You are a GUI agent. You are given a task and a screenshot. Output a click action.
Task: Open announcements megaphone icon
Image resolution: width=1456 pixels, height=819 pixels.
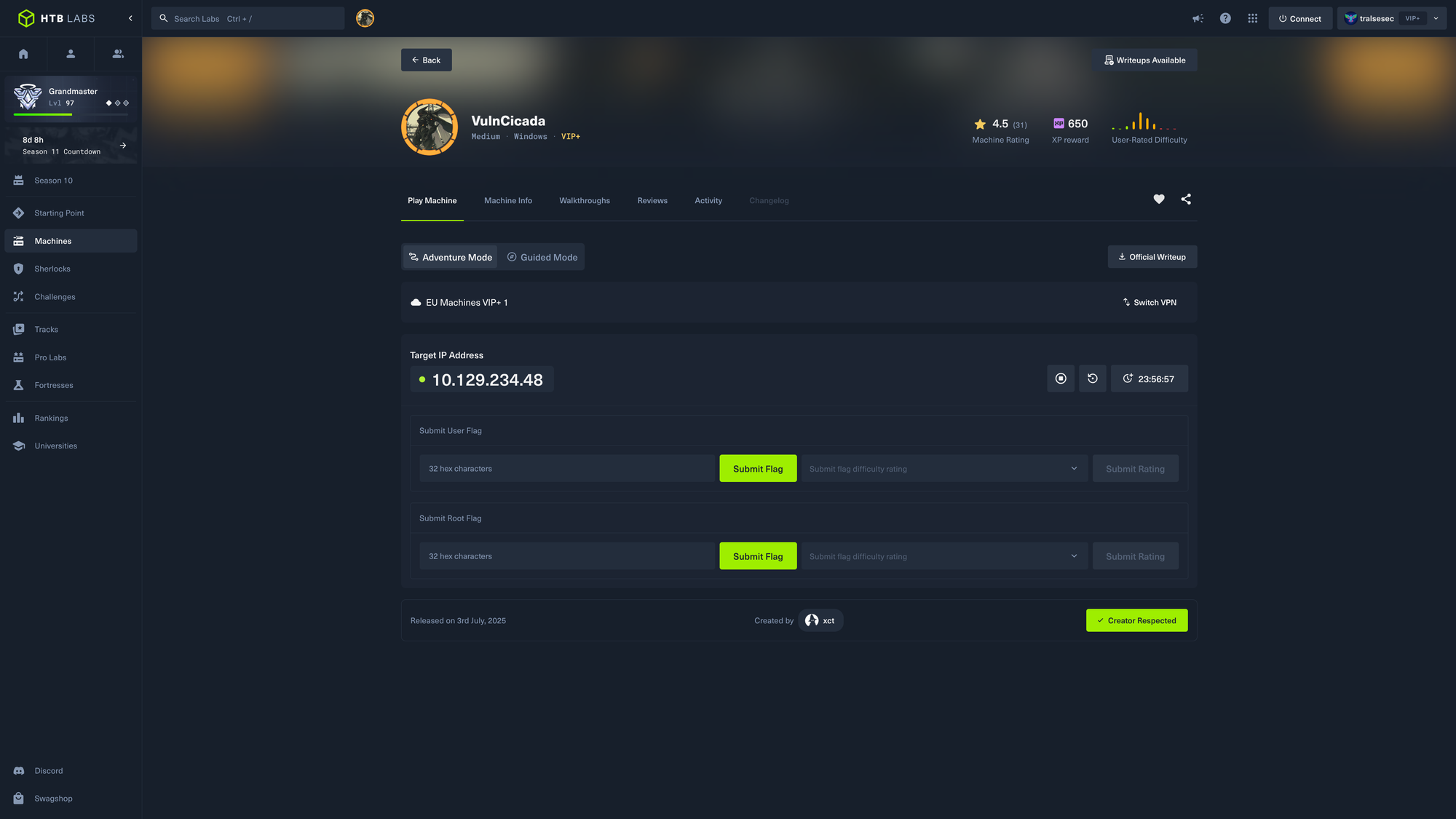pos(1198,18)
